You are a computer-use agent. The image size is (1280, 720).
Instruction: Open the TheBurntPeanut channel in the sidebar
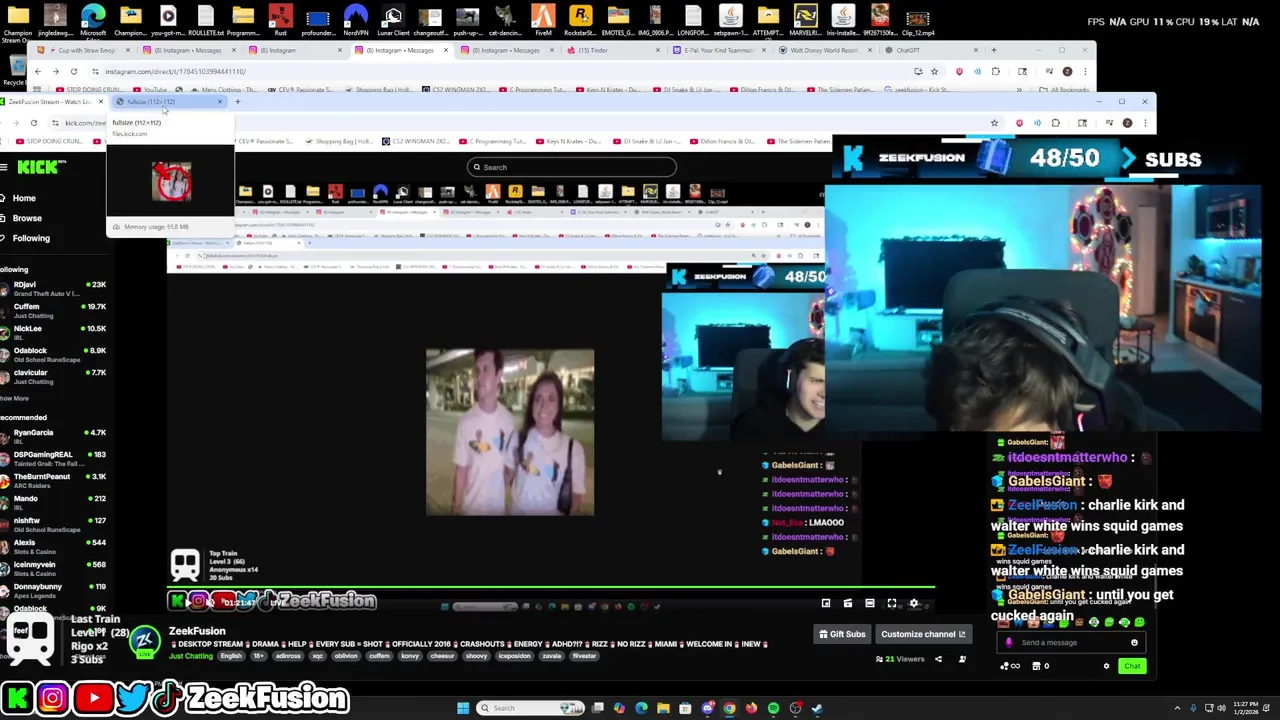[x=53, y=480]
